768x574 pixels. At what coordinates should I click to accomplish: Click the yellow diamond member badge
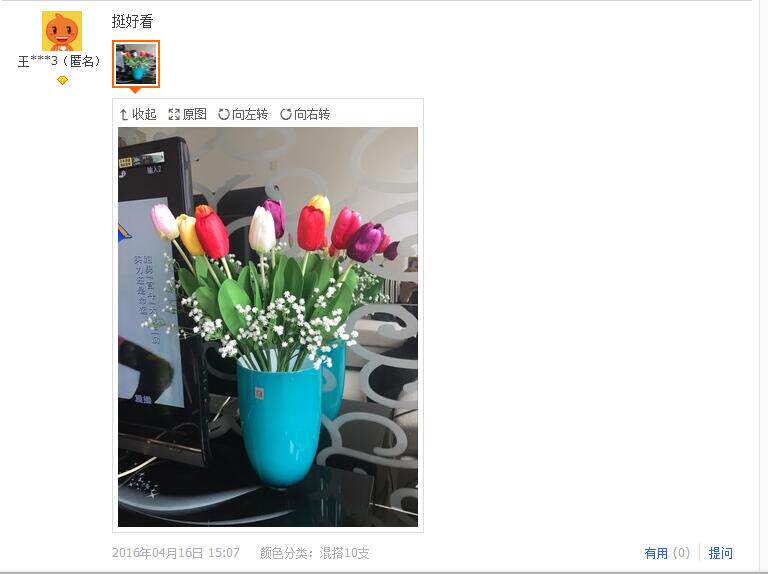click(62, 80)
